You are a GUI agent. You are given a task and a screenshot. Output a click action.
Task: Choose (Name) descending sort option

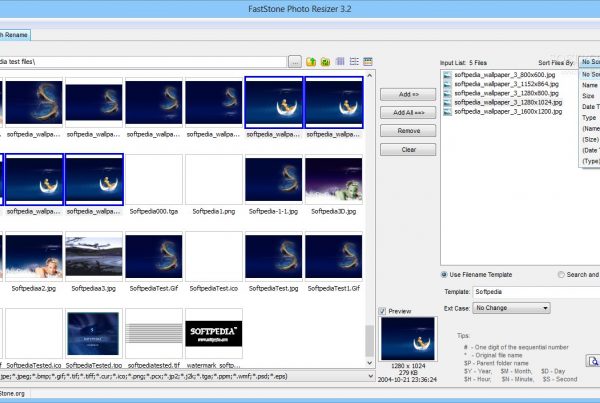pyautogui.click(x=591, y=129)
